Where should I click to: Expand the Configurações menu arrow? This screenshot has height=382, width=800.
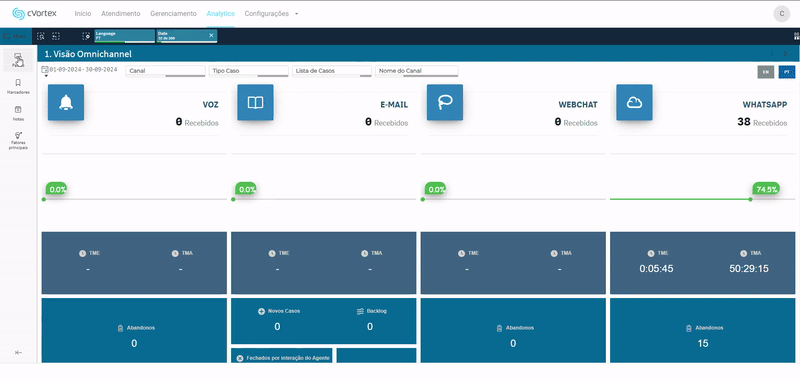pyautogui.click(x=296, y=14)
